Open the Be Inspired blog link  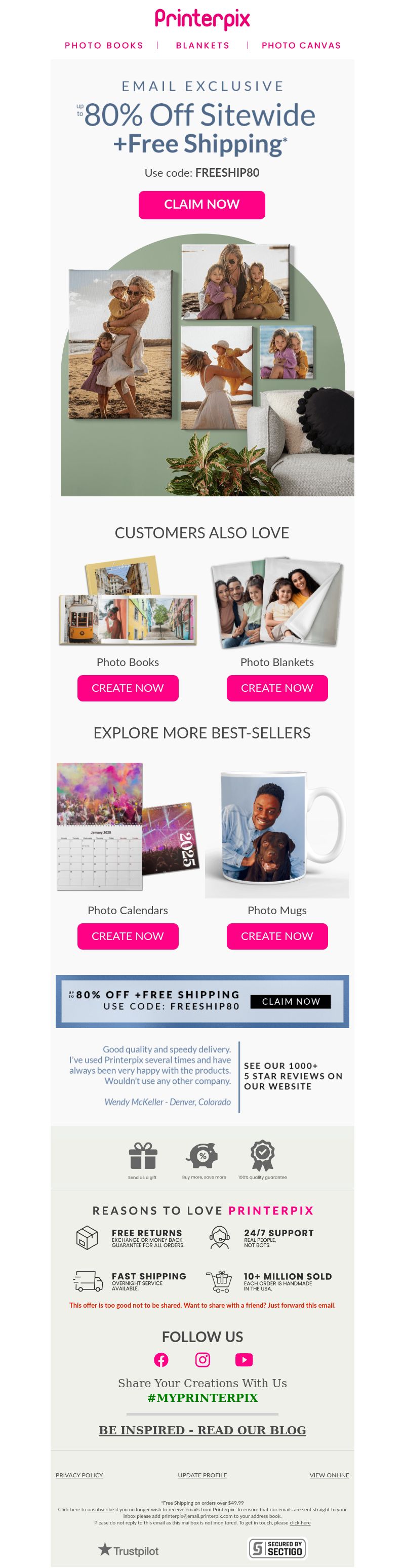point(202,1430)
